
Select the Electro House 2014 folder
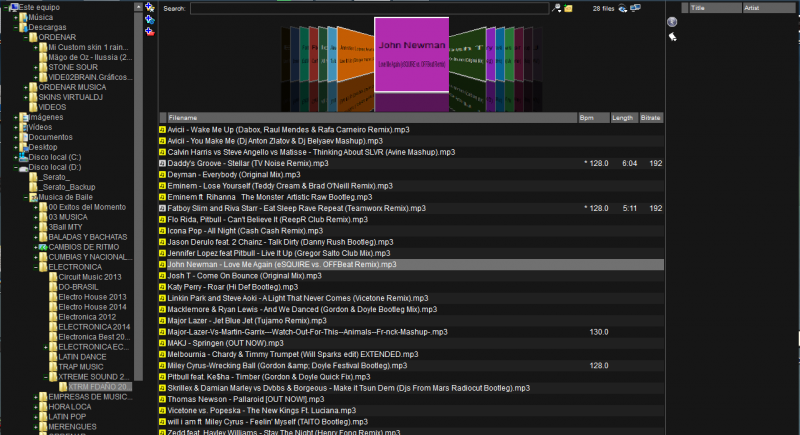click(x=92, y=307)
